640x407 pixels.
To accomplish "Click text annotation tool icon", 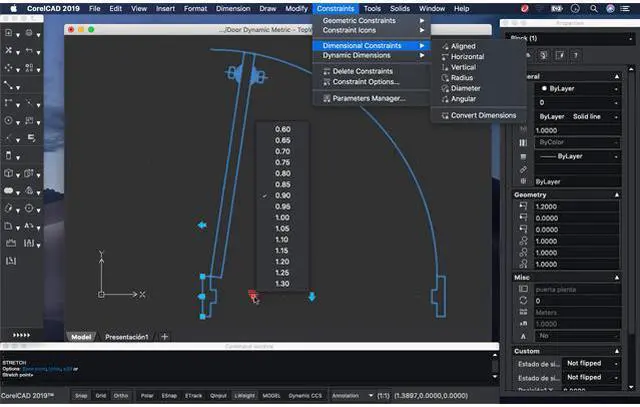I will pos(29,226).
